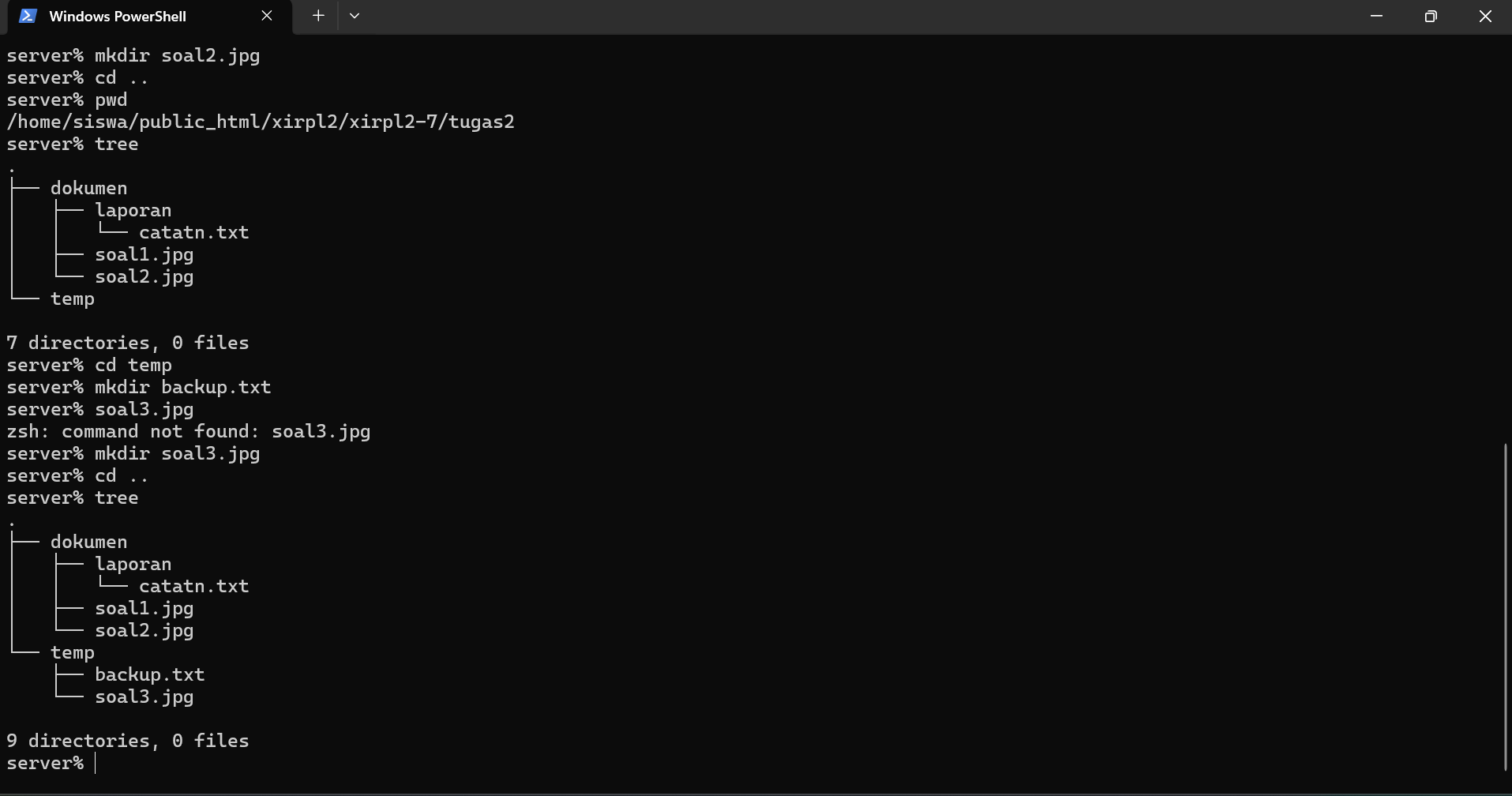Click the '9 directories, 0 files' summary
1512x796 pixels.
pos(128,741)
